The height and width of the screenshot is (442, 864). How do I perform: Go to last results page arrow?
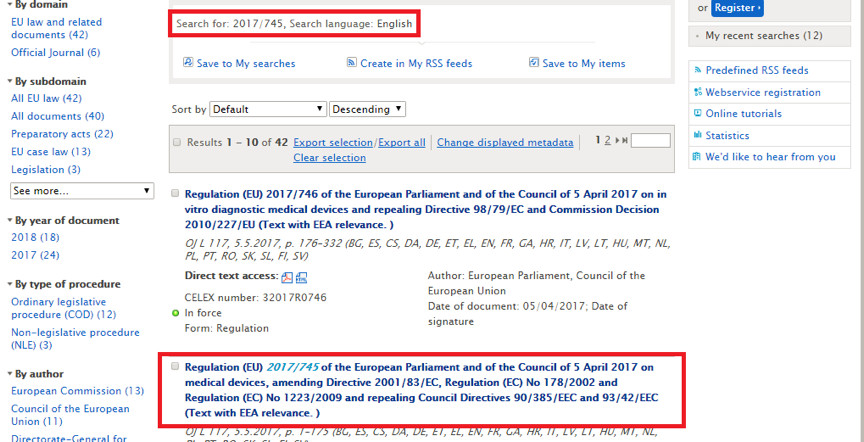[x=624, y=142]
